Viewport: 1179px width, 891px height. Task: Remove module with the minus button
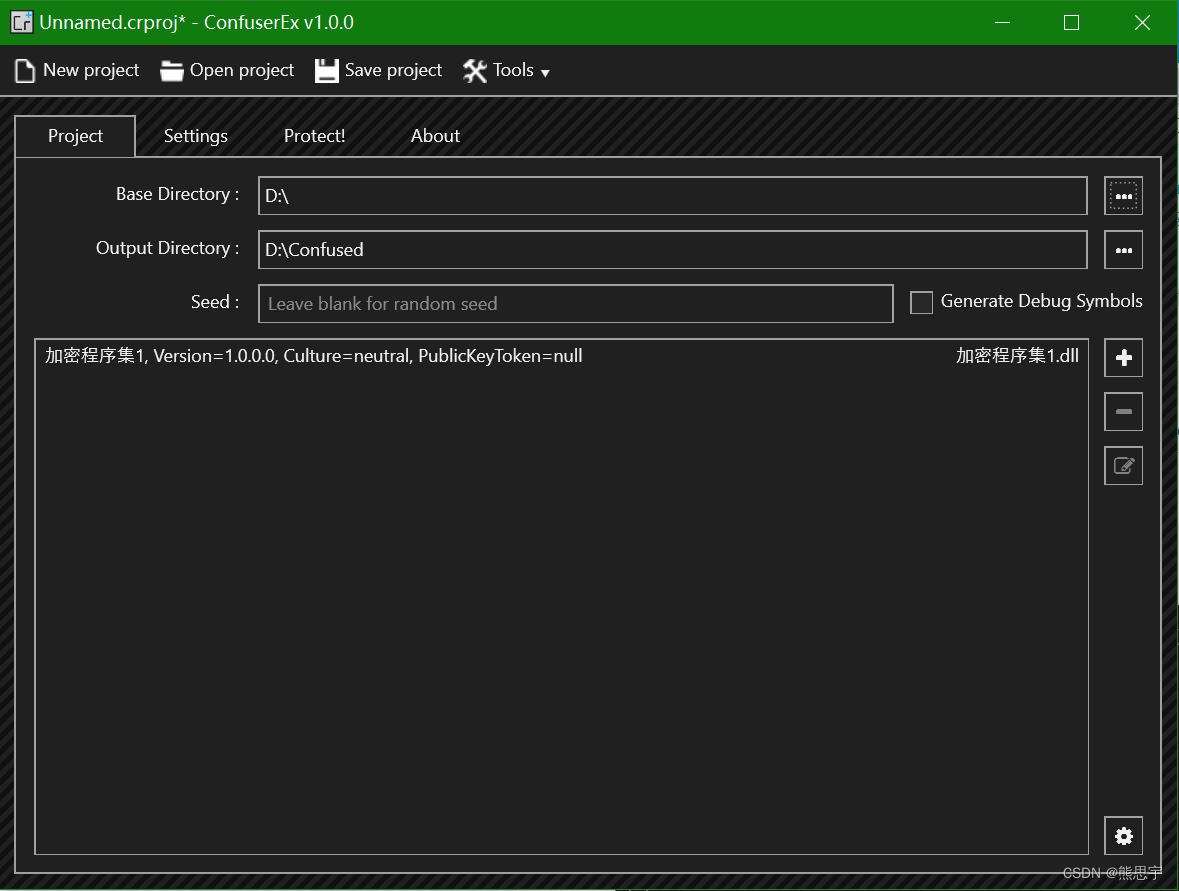tap(1123, 411)
